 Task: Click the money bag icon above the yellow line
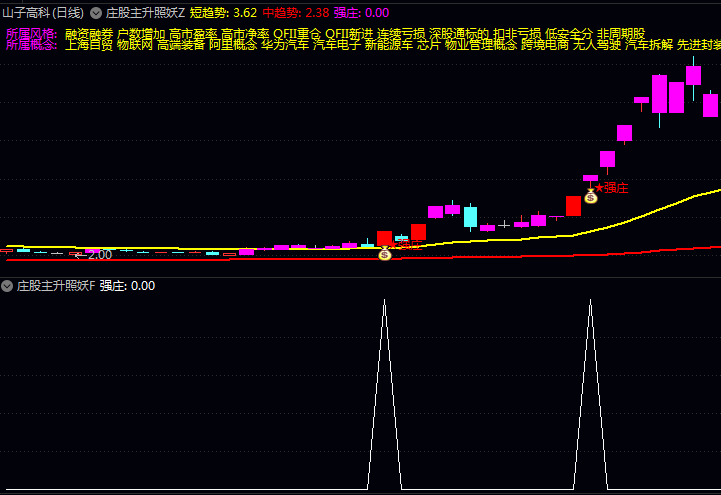coord(590,197)
